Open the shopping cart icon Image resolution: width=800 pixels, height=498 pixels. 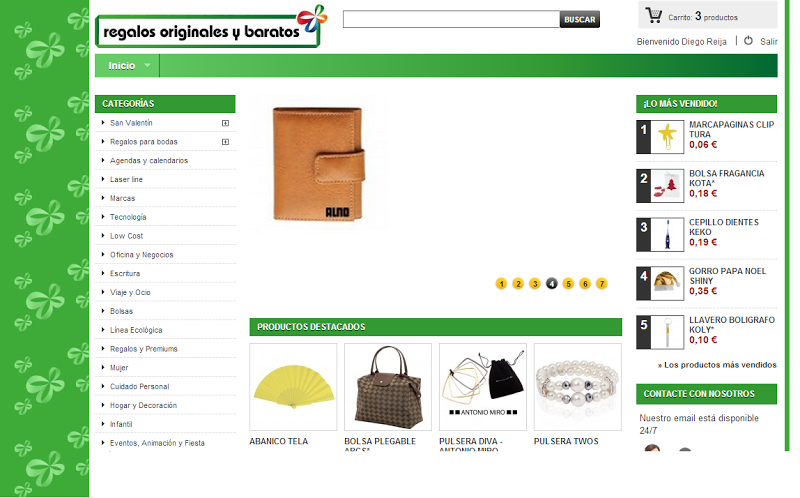click(653, 15)
